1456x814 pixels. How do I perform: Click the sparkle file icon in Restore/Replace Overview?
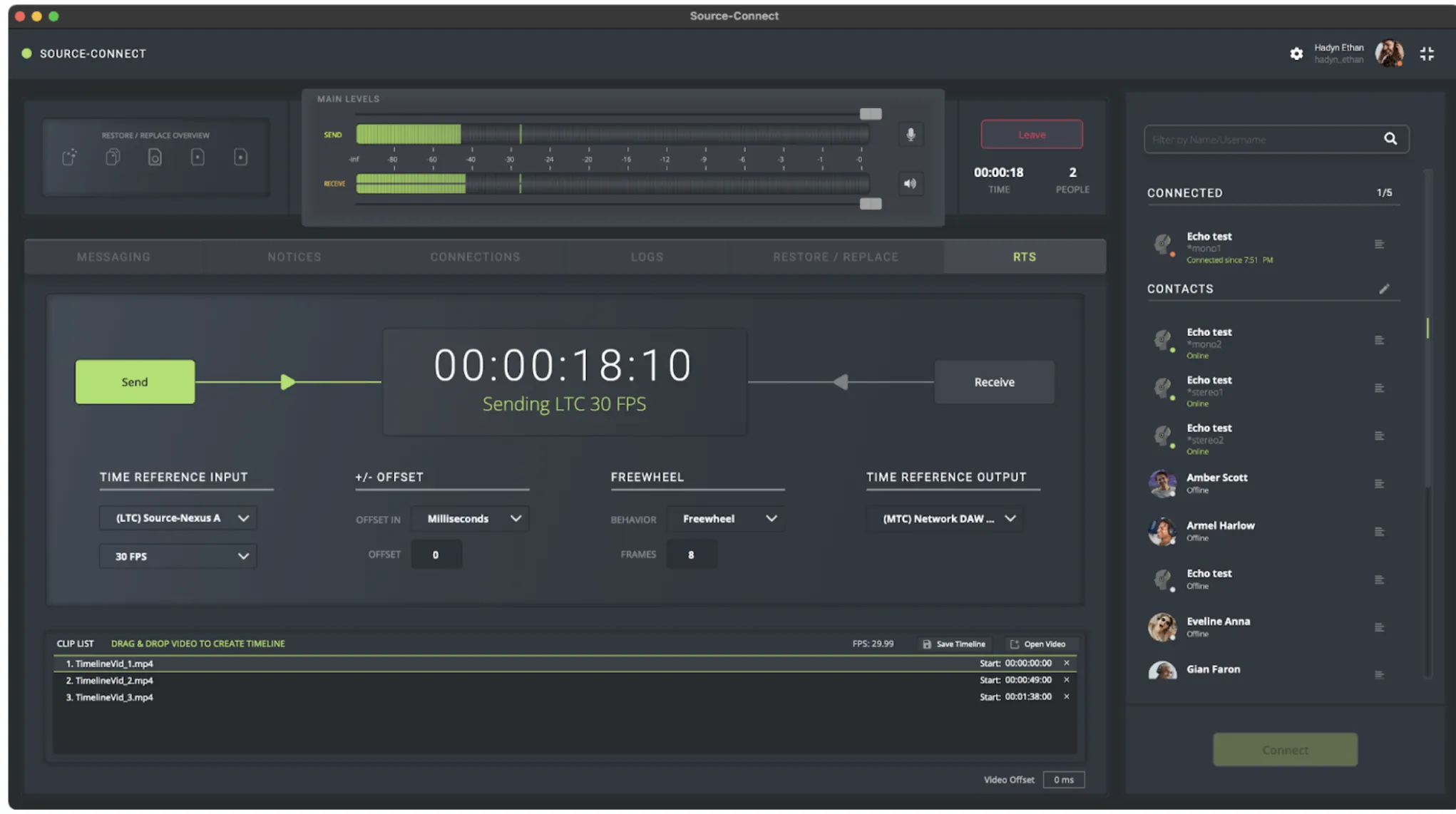coord(69,157)
